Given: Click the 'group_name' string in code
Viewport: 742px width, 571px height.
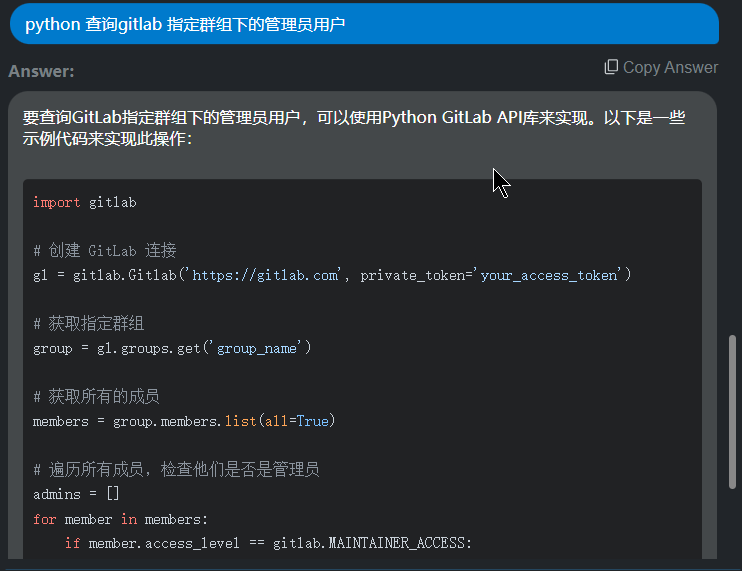Looking at the screenshot, I should click(x=256, y=349).
